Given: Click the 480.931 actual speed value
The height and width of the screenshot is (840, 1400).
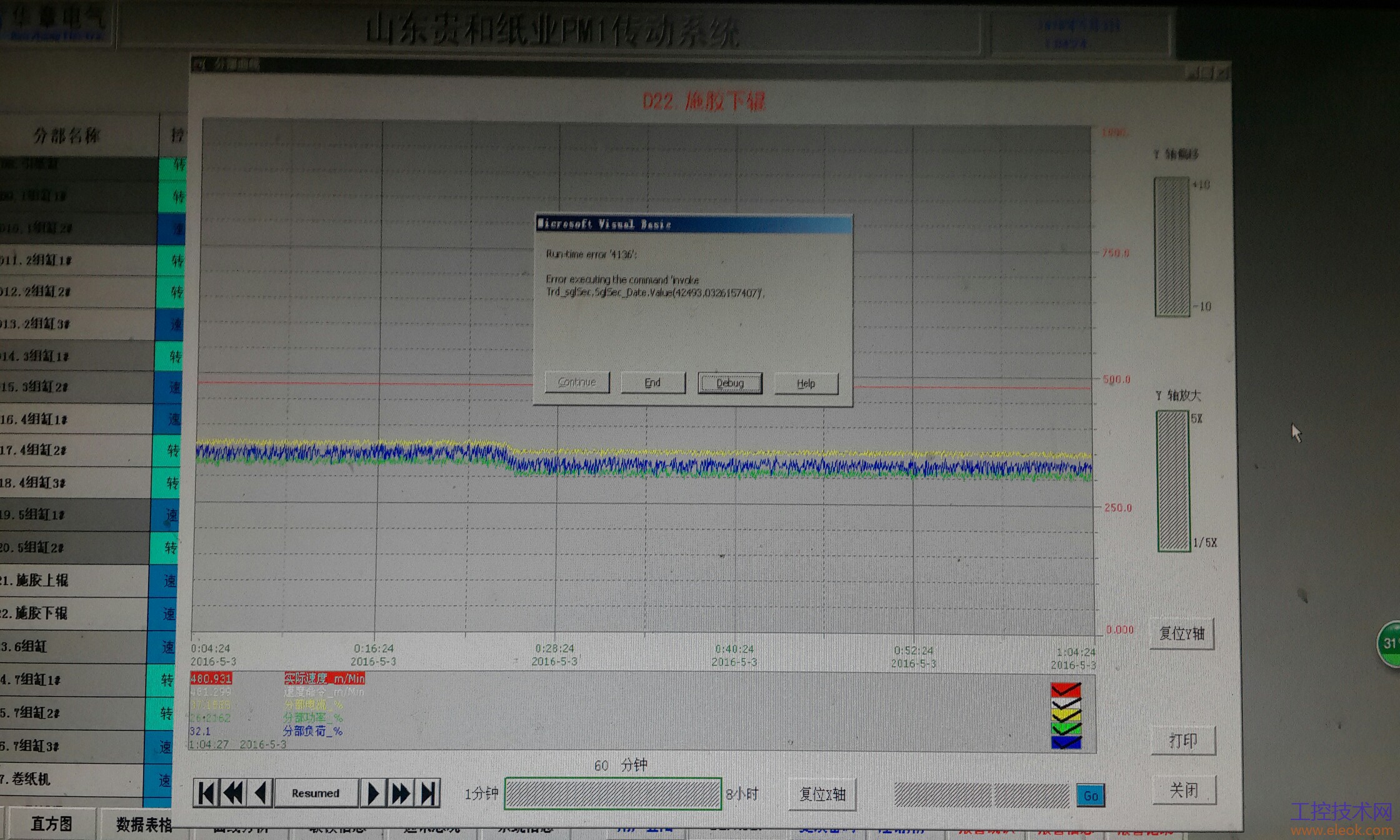Looking at the screenshot, I should pyautogui.click(x=211, y=678).
